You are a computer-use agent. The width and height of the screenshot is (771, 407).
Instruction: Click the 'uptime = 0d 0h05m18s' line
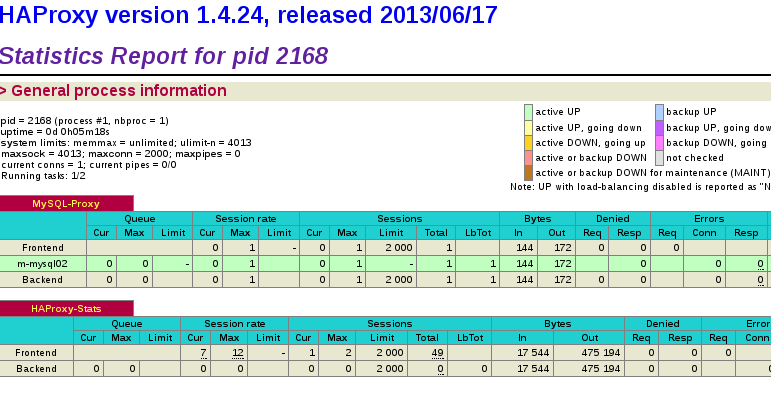pos(55,132)
